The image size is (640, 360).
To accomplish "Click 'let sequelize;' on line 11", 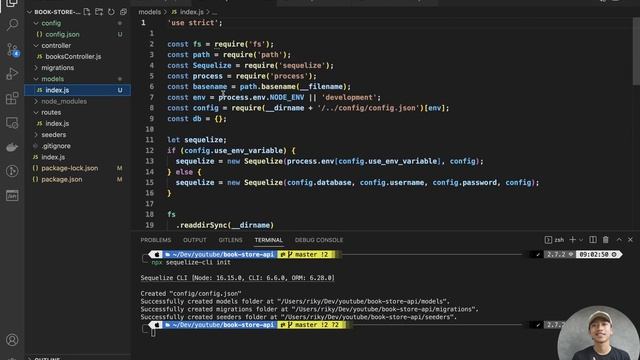I will (197, 140).
